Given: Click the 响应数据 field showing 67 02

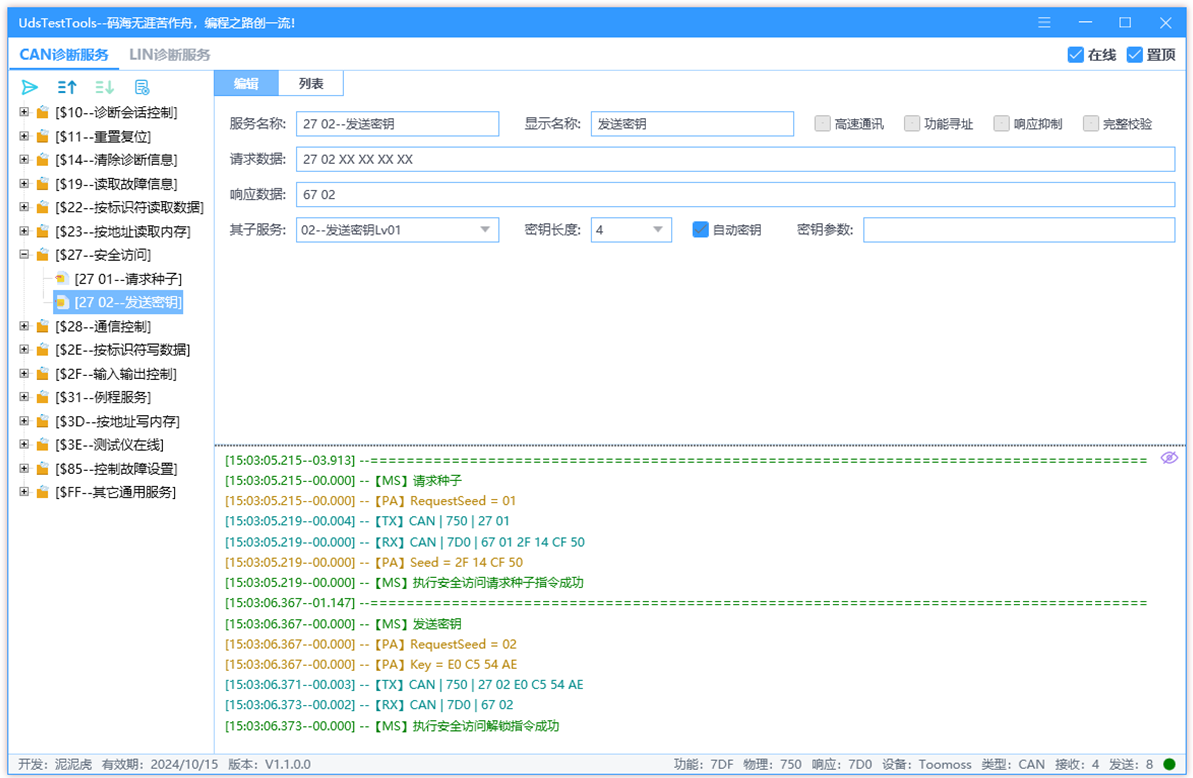Looking at the screenshot, I should click(x=735, y=195).
